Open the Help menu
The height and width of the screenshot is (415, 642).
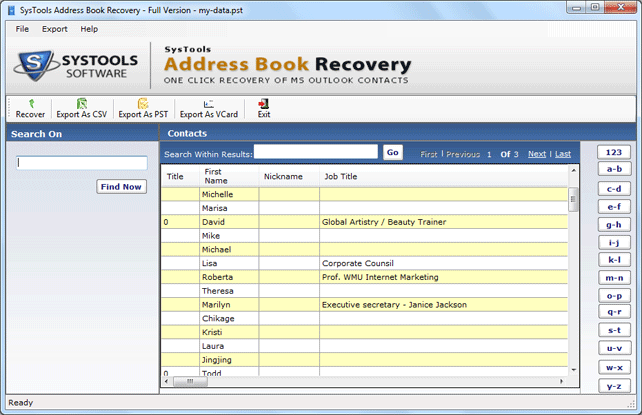(x=89, y=29)
